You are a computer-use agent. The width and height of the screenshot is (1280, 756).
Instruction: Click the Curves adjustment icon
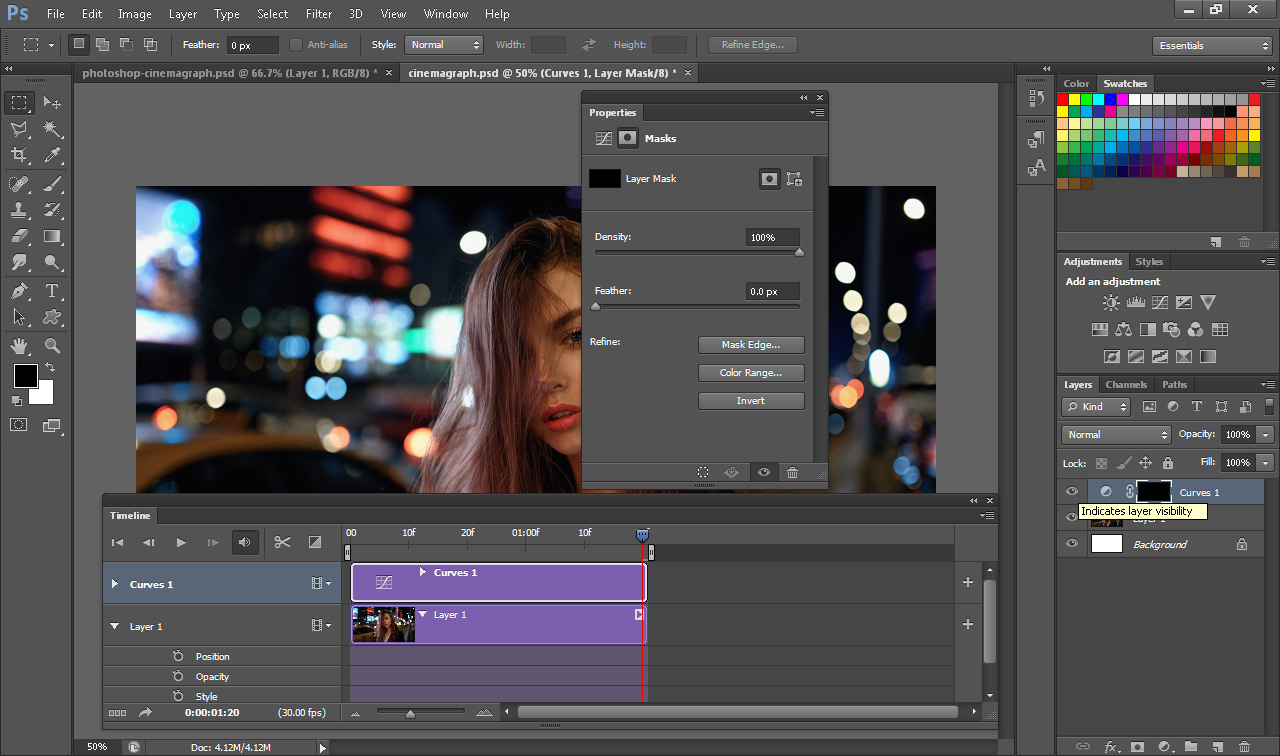pos(1160,303)
